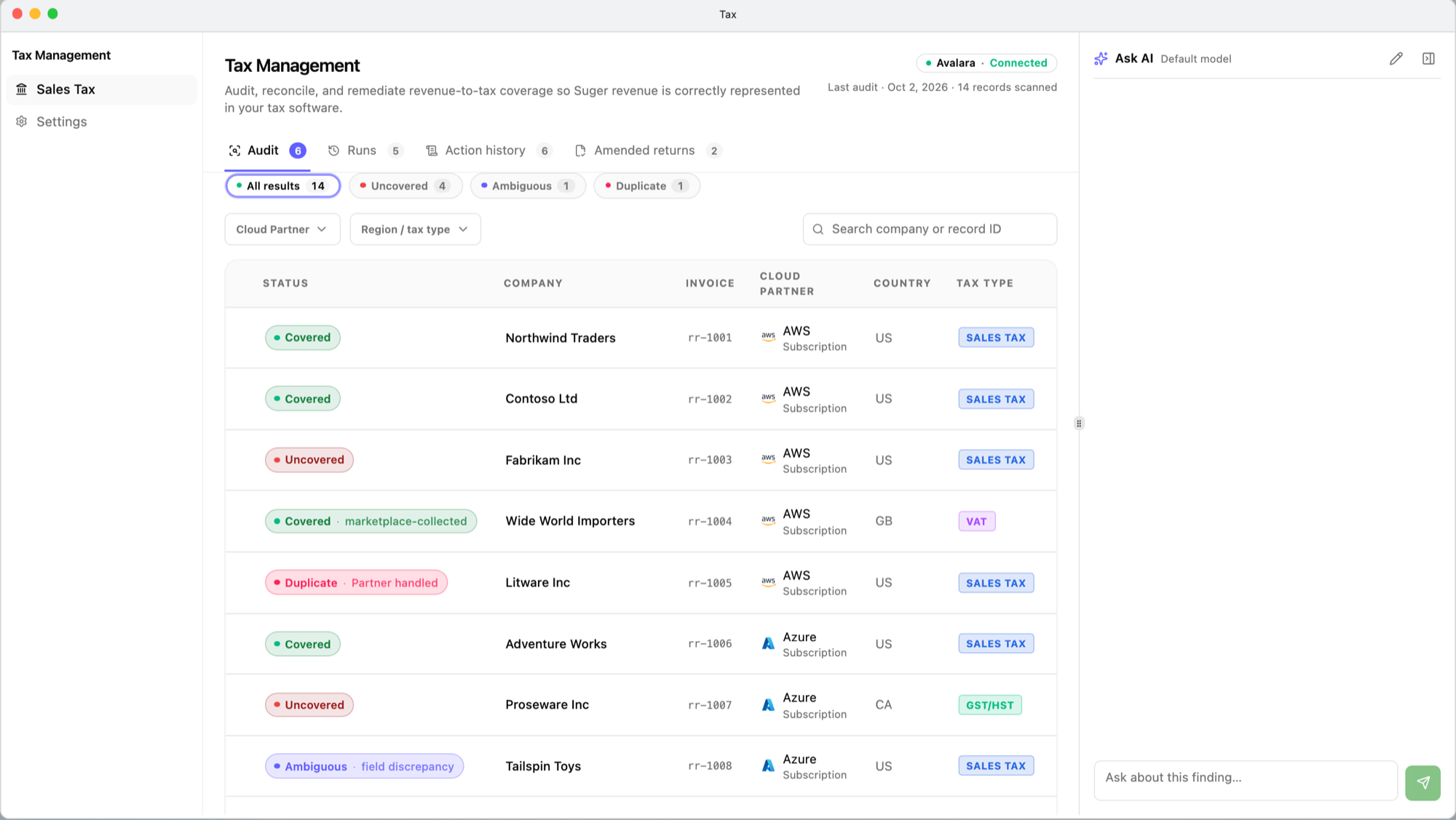The width and height of the screenshot is (1456, 820).
Task: Click the Proseware Inc Uncovered badge
Action: 309,705
